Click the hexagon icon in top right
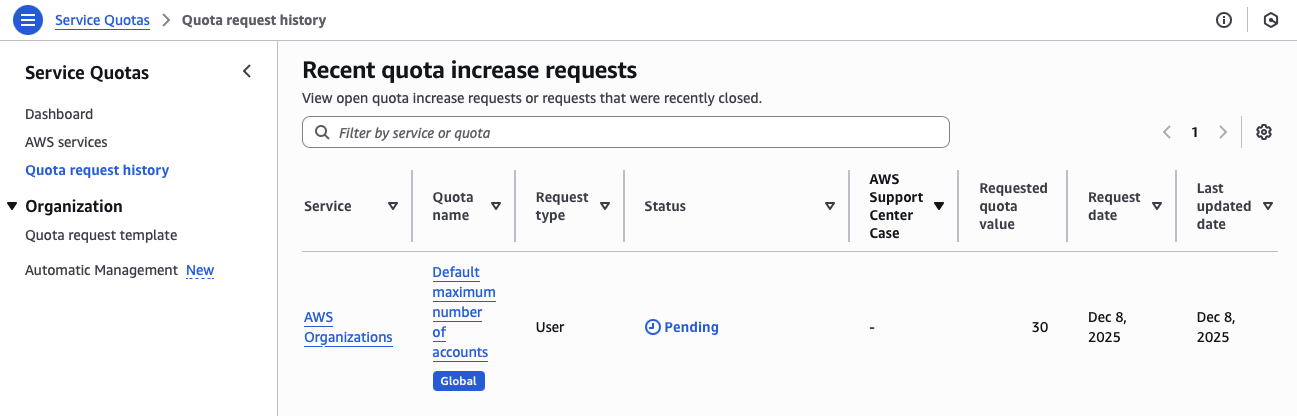Screen dimensions: 1297x416 1271,20
